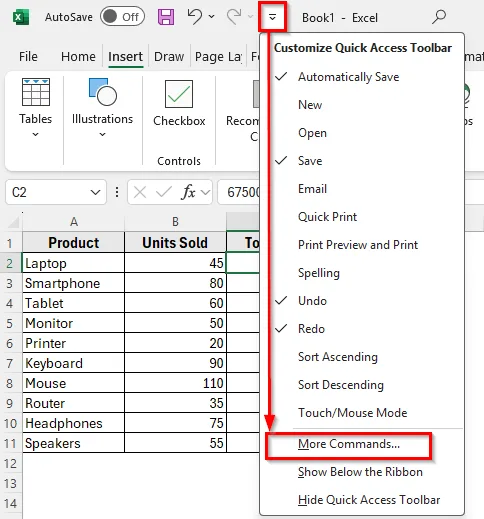The width and height of the screenshot is (484, 519).
Task: Uncheck Undo in Quick Access menu
Action: coord(362,301)
